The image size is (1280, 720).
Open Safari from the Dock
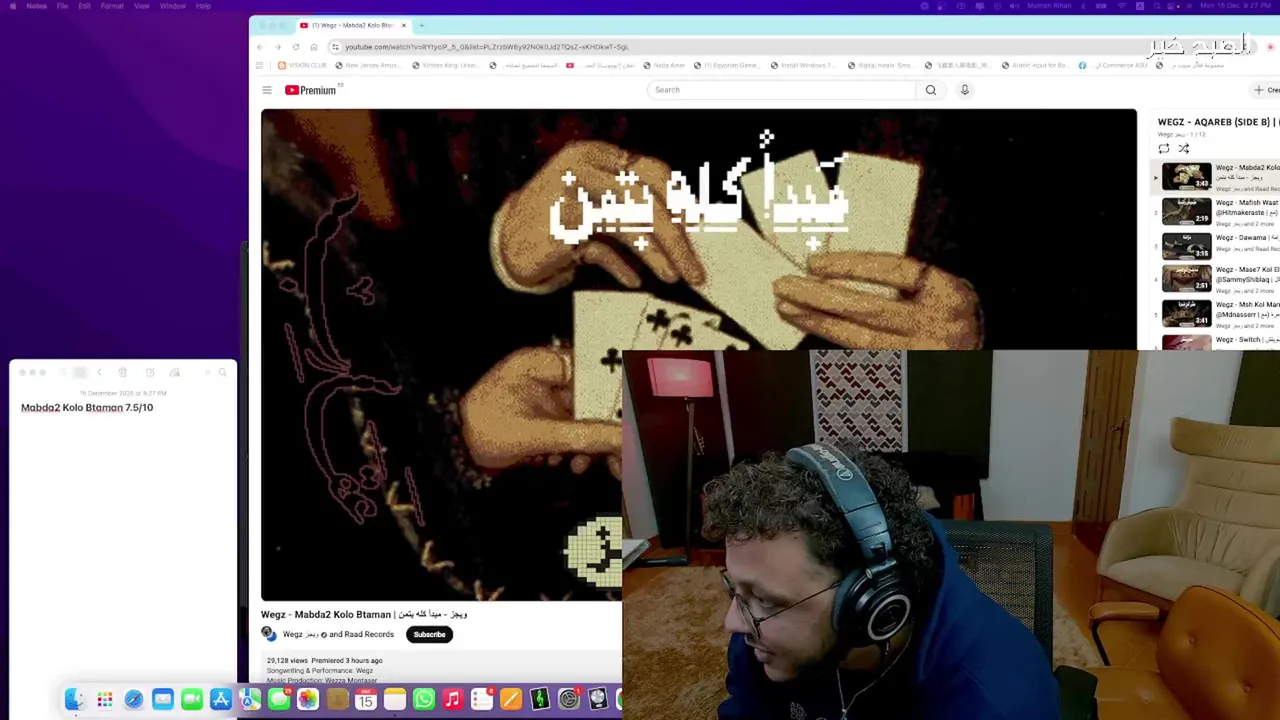133,699
